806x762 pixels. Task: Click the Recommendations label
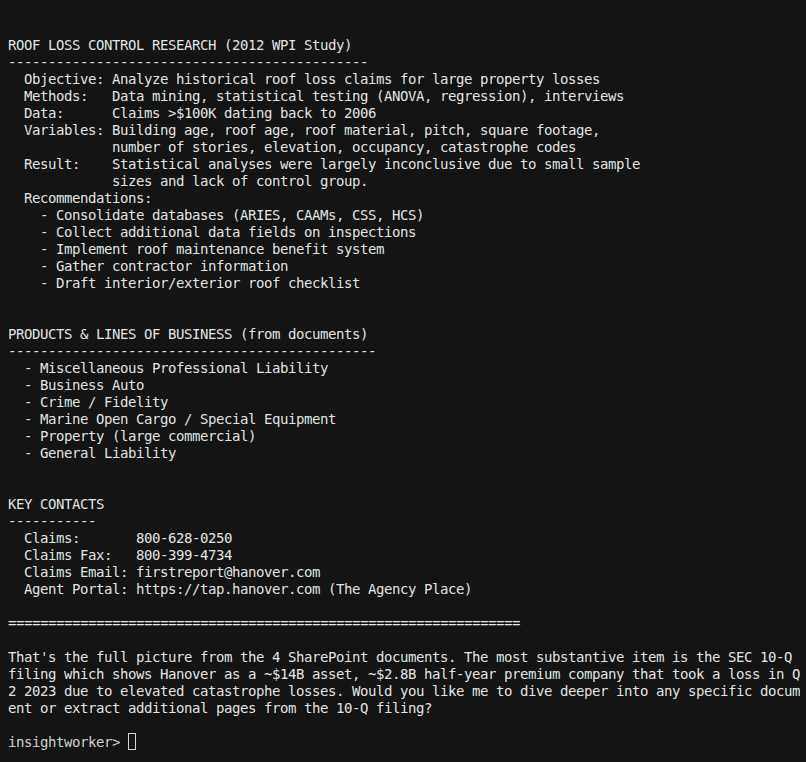click(x=88, y=198)
